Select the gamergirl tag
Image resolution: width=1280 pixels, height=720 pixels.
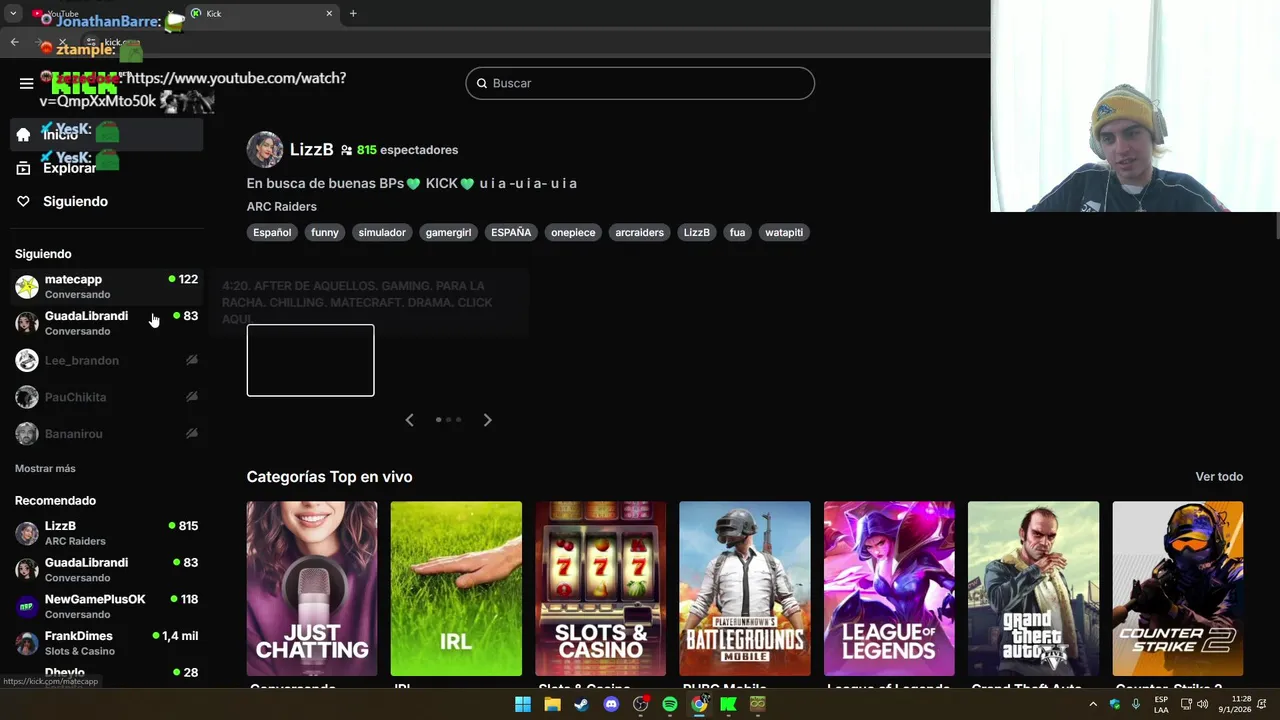click(x=448, y=232)
